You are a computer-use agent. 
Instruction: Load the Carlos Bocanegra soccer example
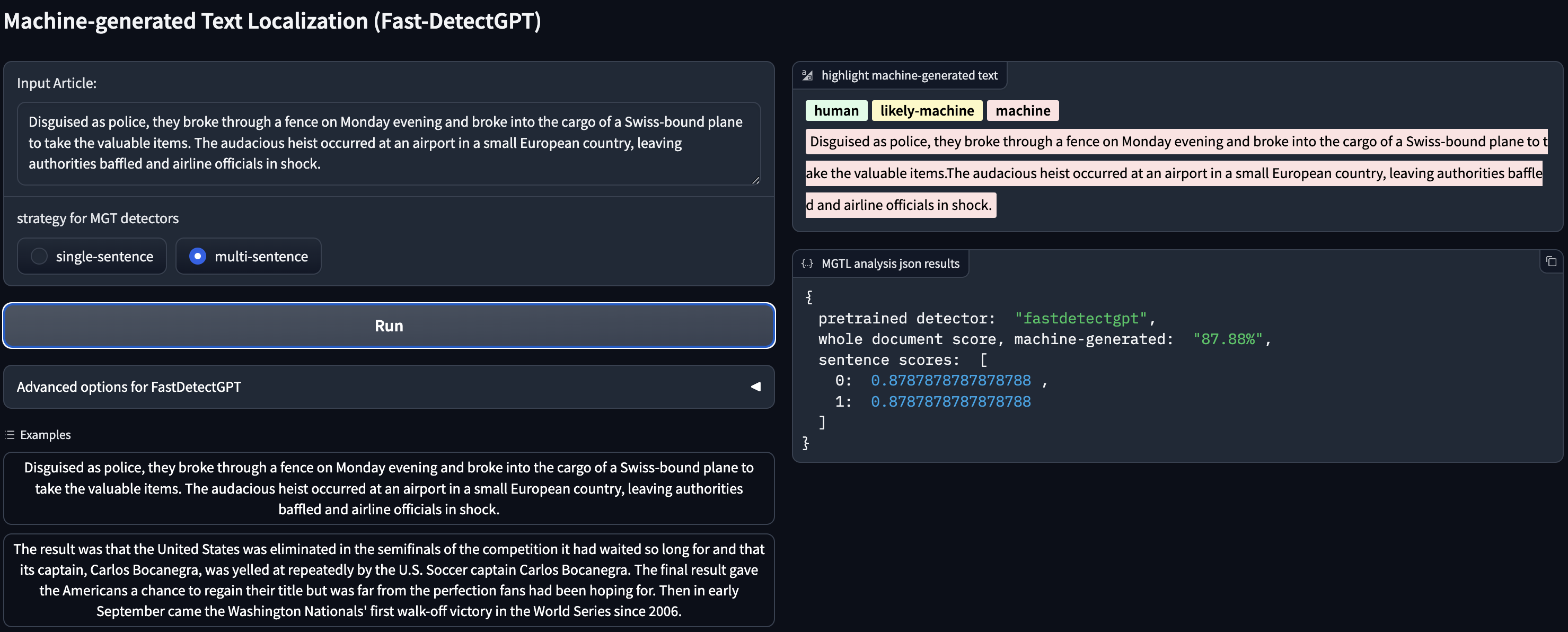coord(389,580)
